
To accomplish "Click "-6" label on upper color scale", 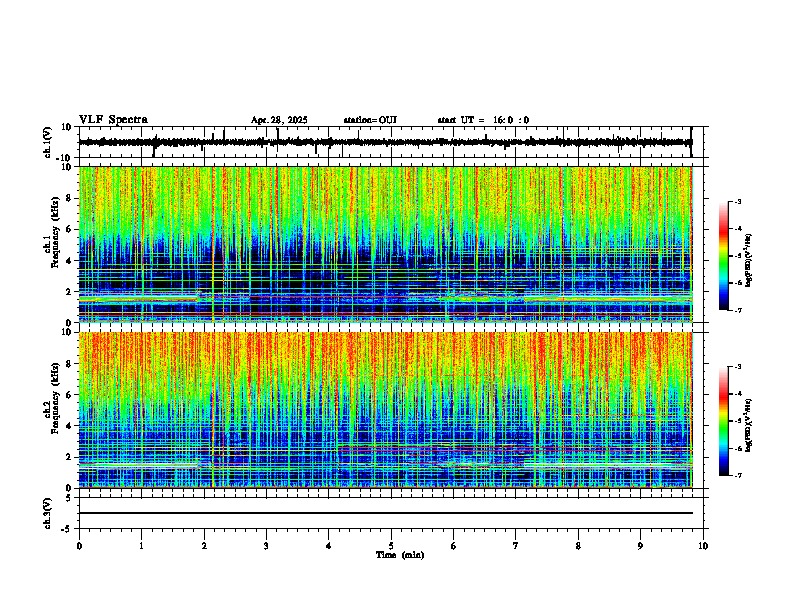I will pos(737,283).
